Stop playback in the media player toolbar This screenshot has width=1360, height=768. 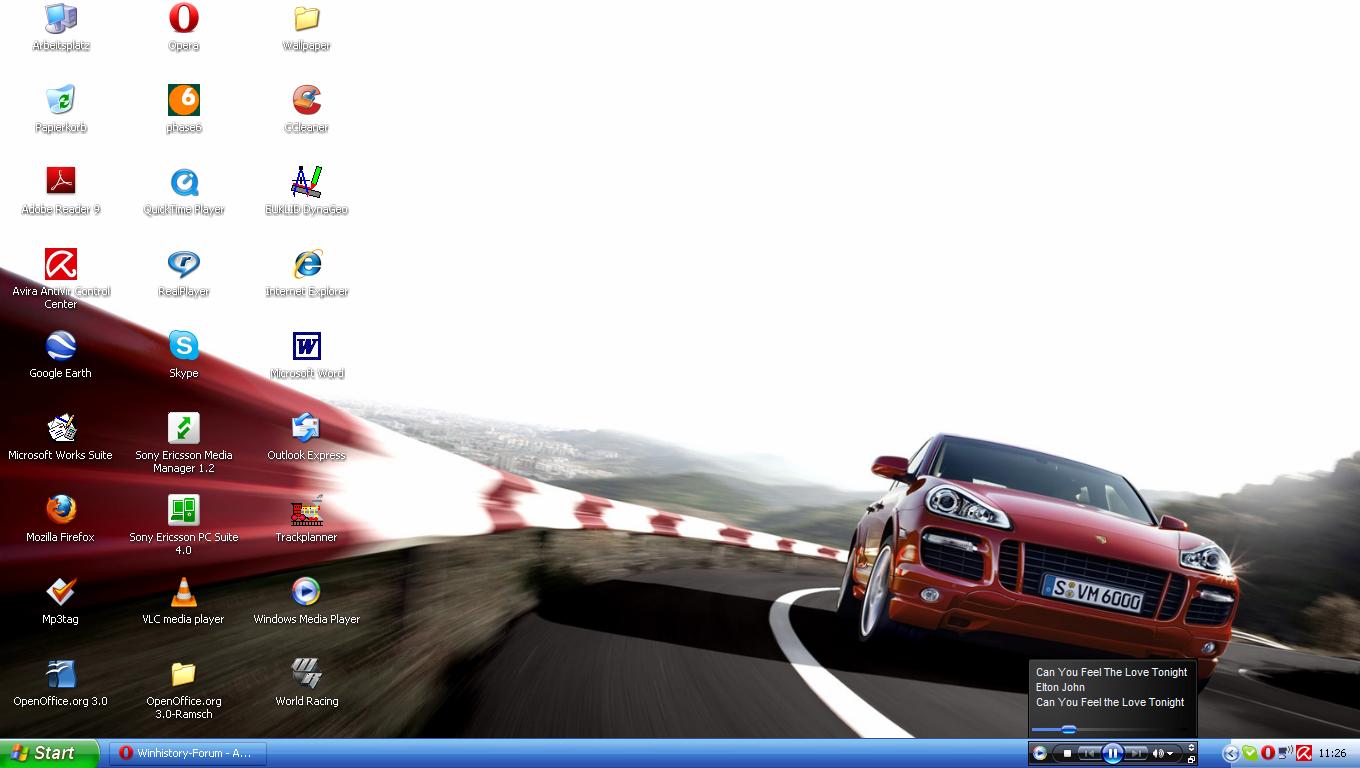click(x=1067, y=753)
